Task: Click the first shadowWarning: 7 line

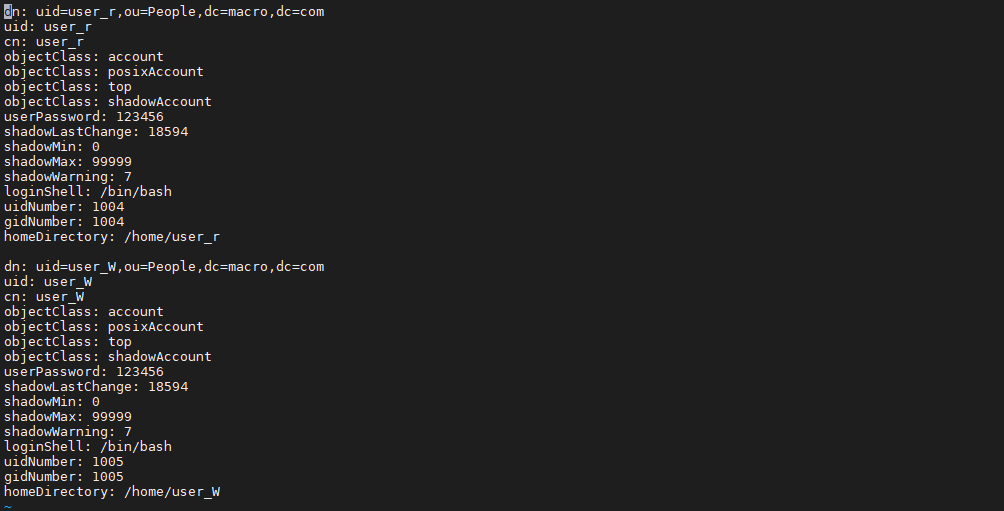Action: pos(68,176)
